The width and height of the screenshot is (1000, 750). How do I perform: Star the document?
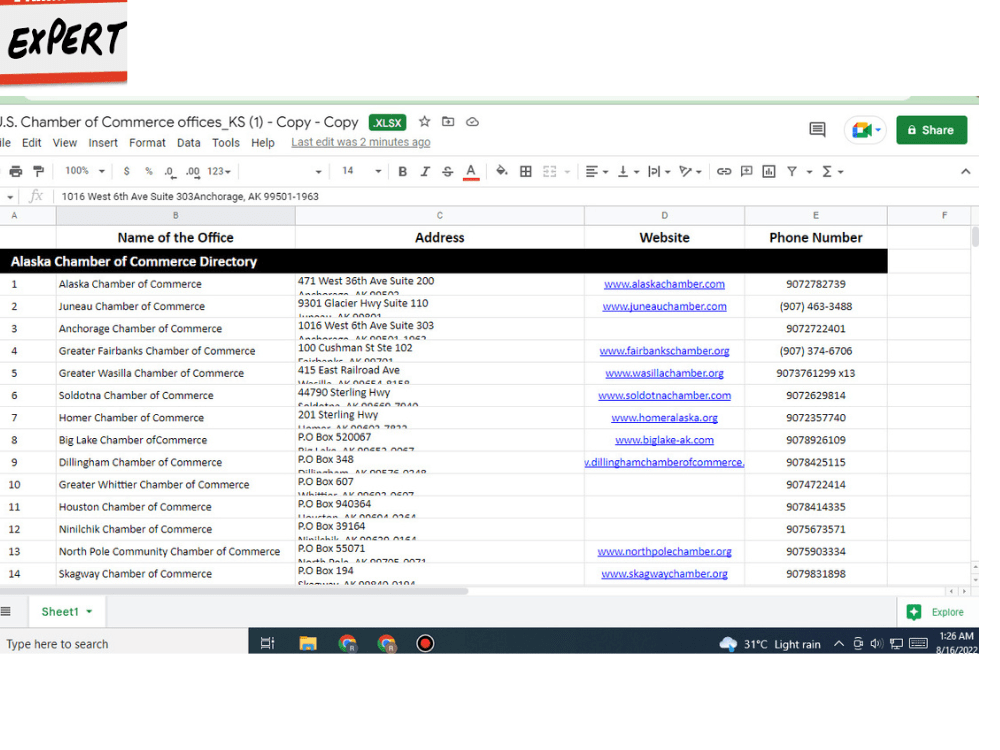pyautogui.click(x=425, y=121)
